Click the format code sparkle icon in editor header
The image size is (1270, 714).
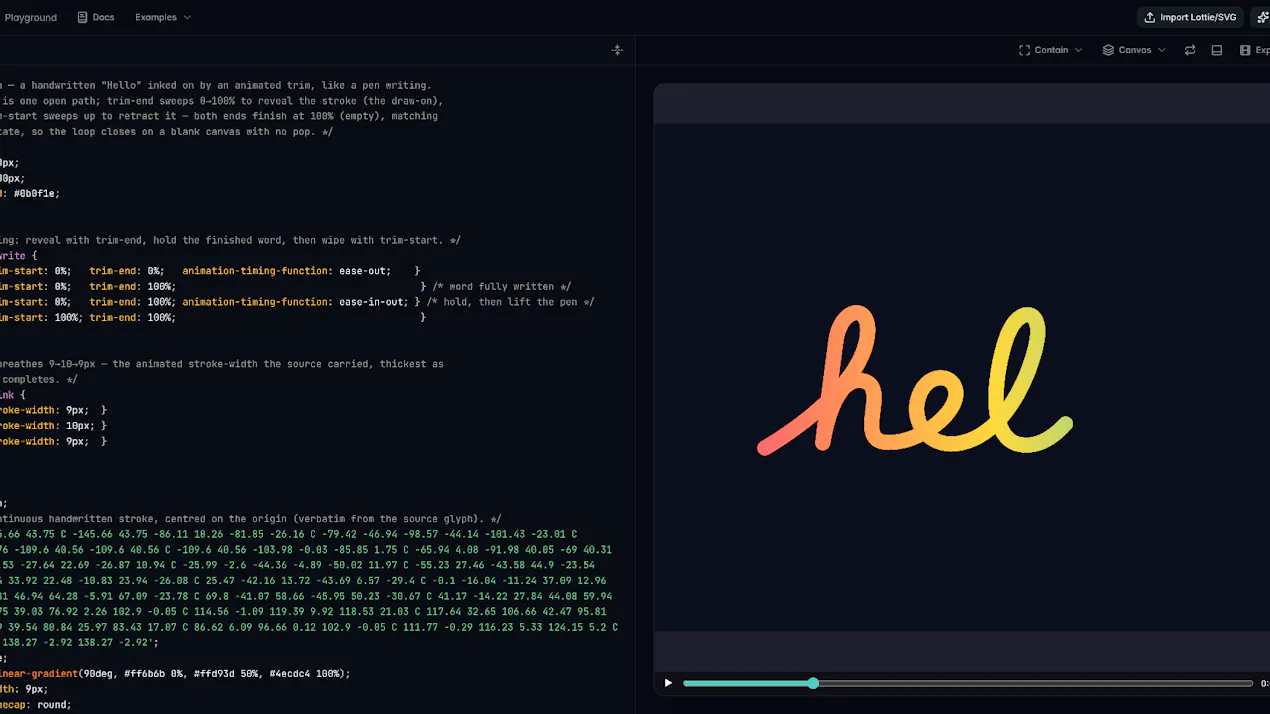617,50
